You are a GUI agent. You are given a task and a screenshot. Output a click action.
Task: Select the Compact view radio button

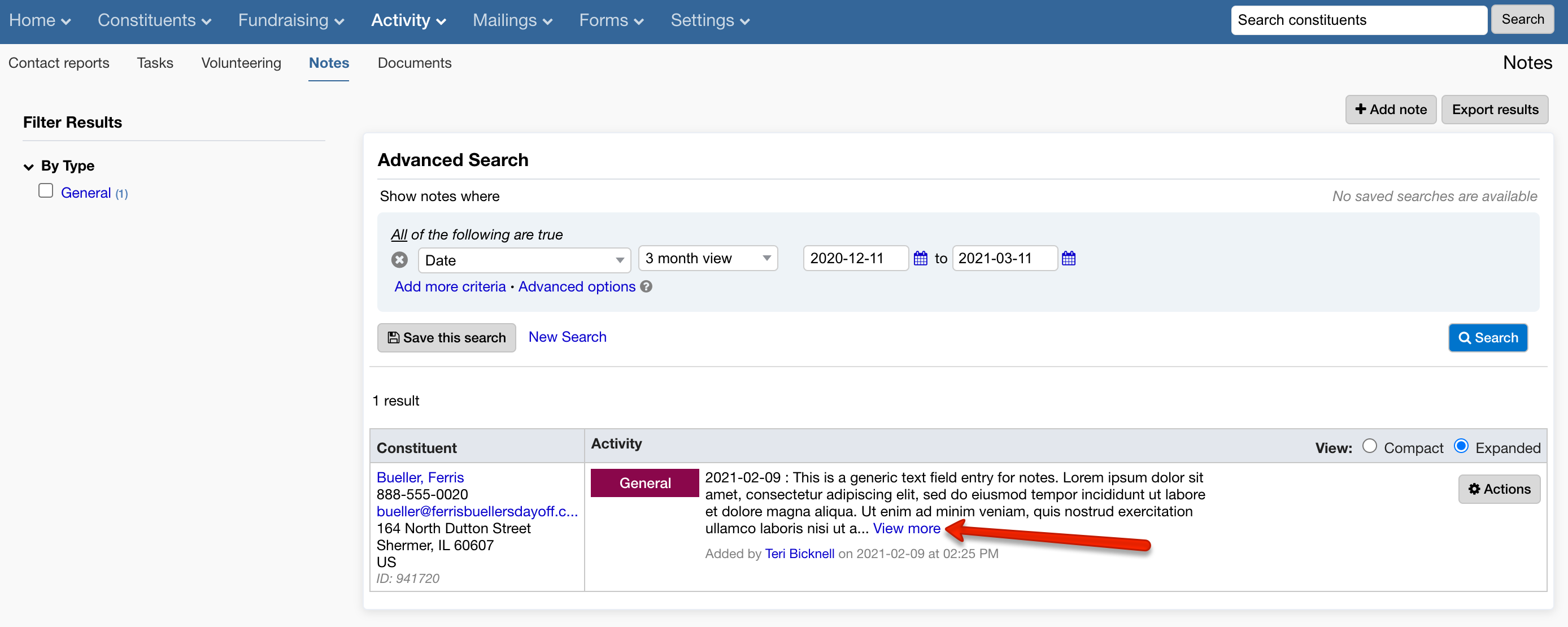[x=1369, y=446]
